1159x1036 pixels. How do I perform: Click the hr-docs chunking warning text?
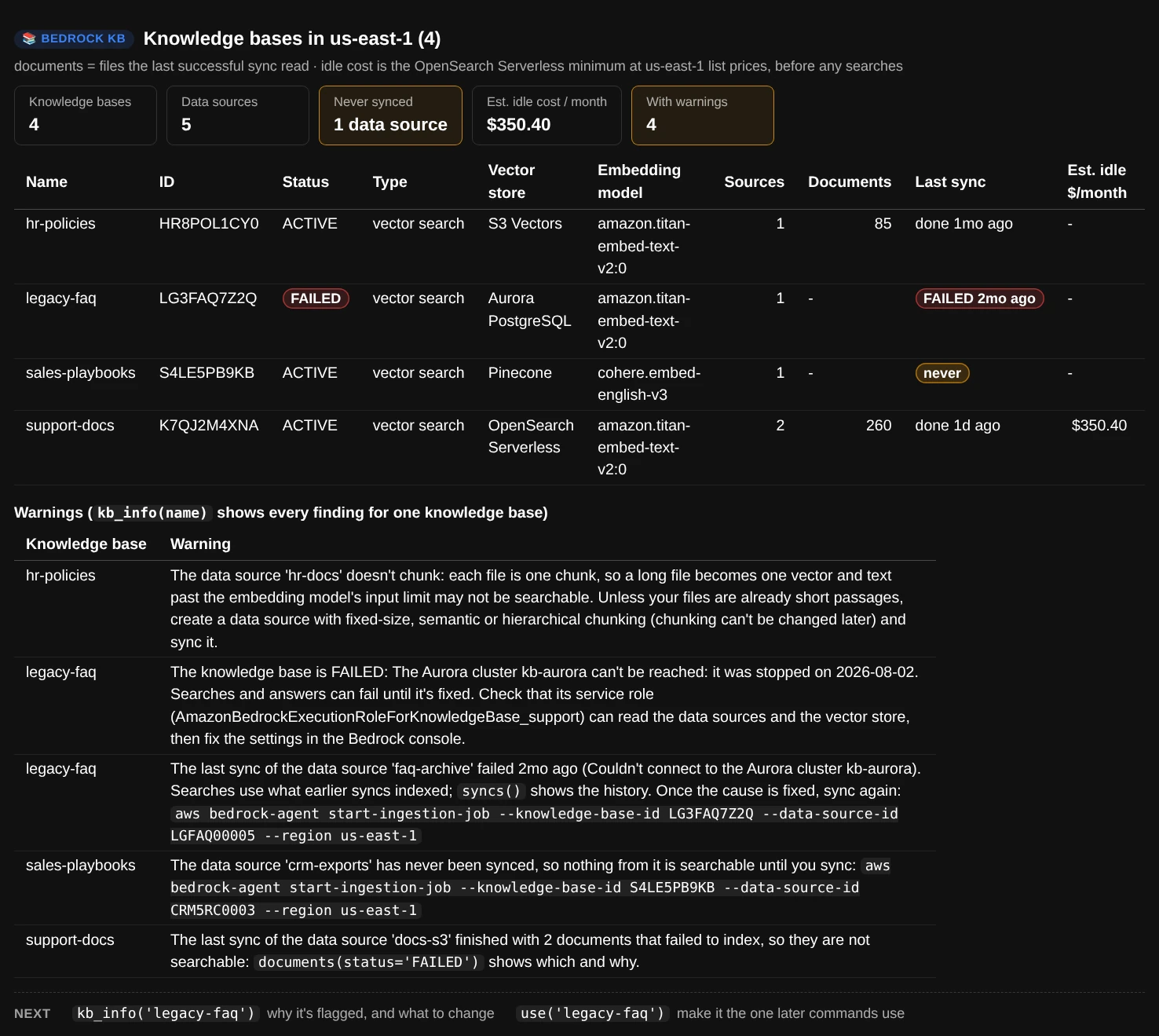click(539, 609)
